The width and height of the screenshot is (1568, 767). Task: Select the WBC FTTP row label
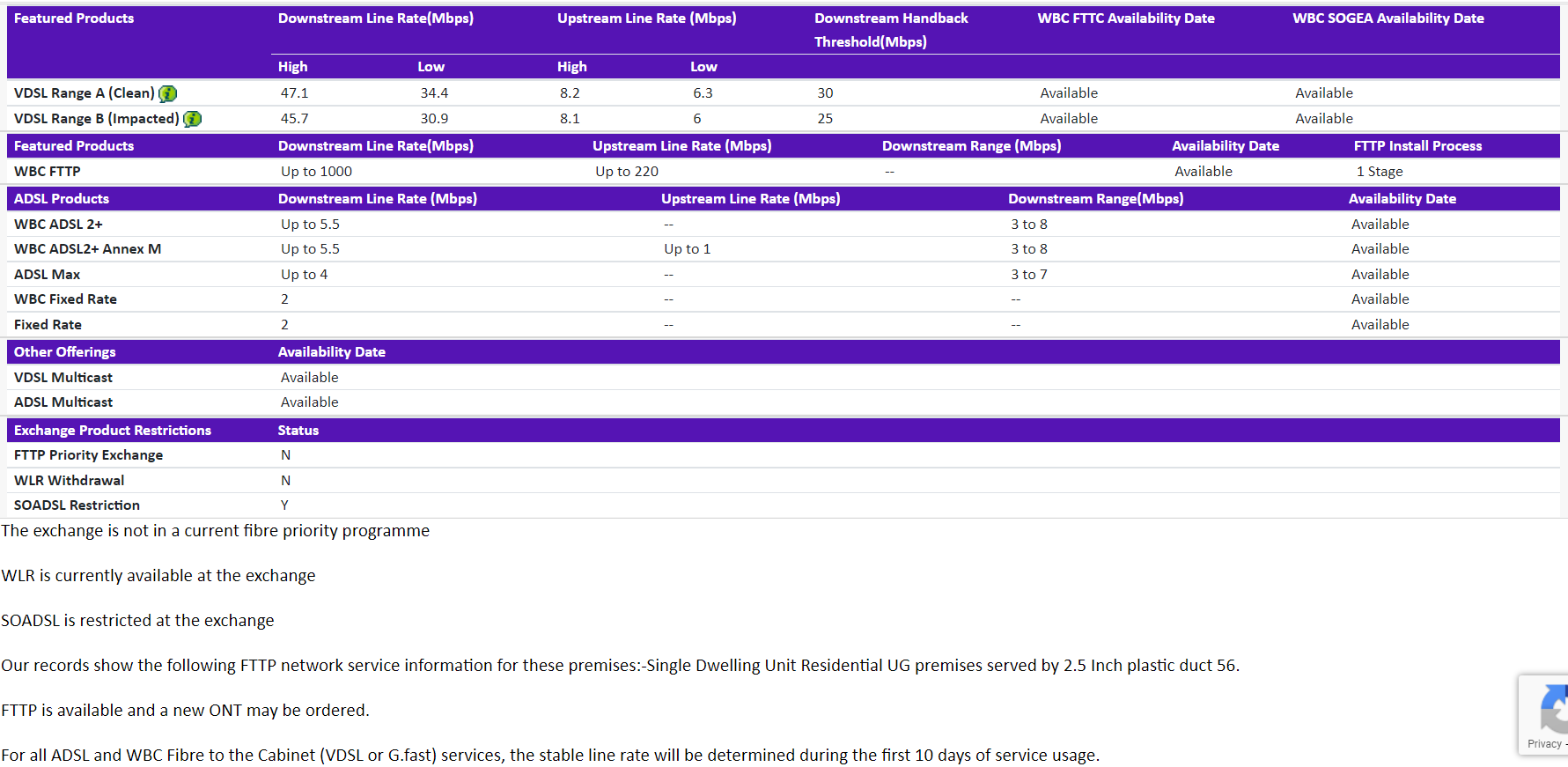tap(48, 172)
